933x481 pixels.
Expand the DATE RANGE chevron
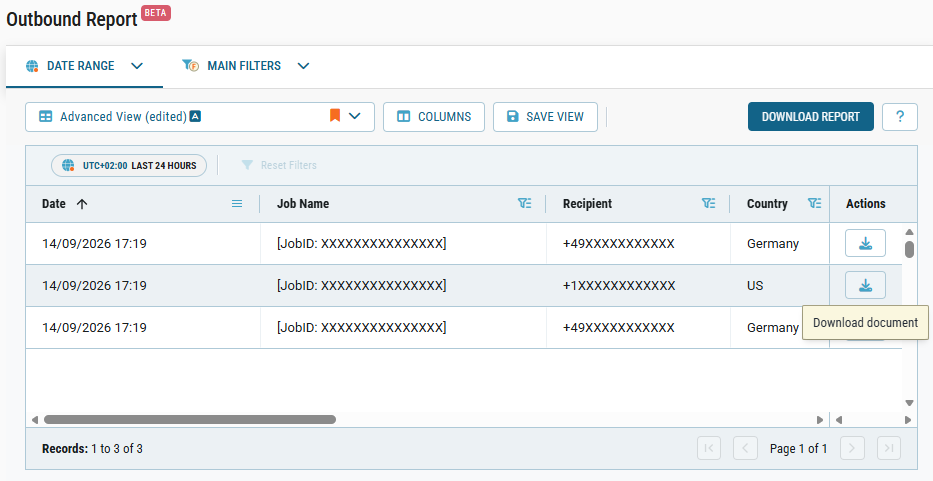[x=137, y=66]
